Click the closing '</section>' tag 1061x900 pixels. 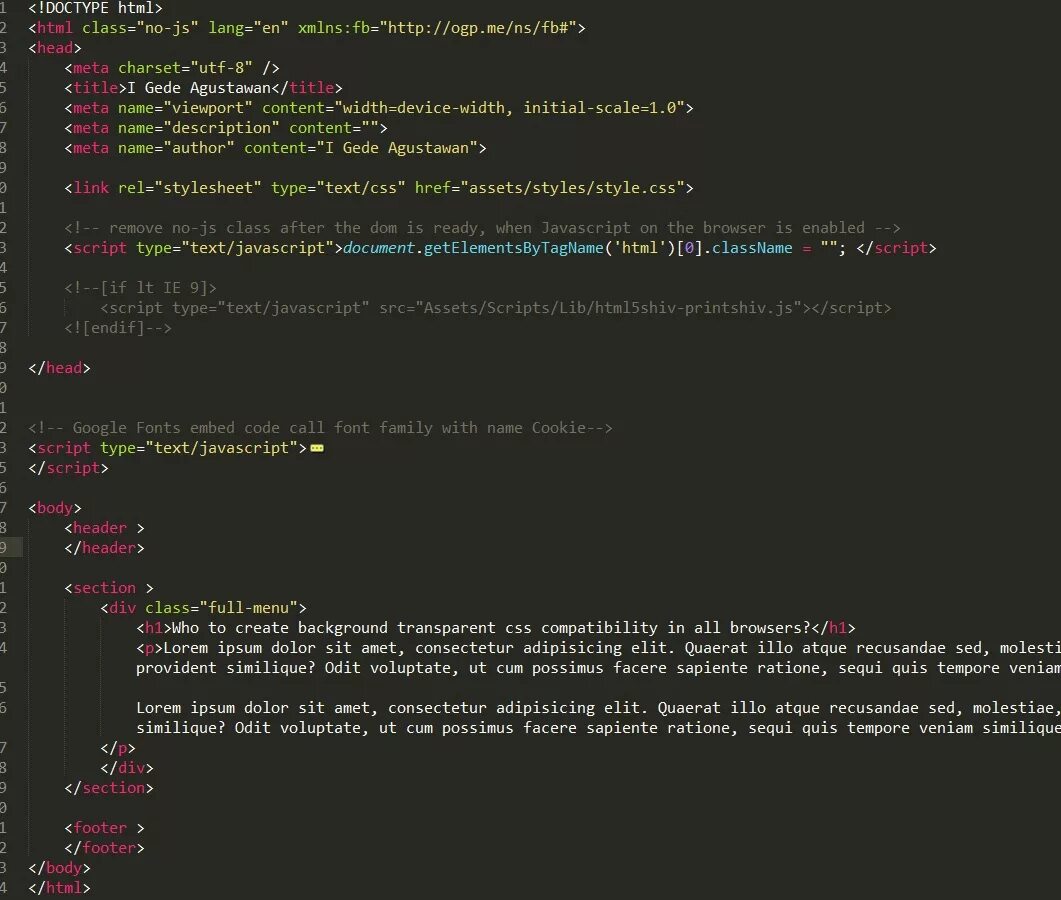[109, 788]
